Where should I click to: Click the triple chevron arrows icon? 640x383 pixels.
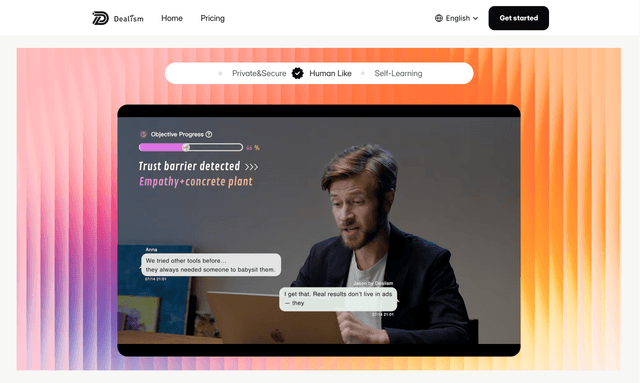tap(251, 167)
